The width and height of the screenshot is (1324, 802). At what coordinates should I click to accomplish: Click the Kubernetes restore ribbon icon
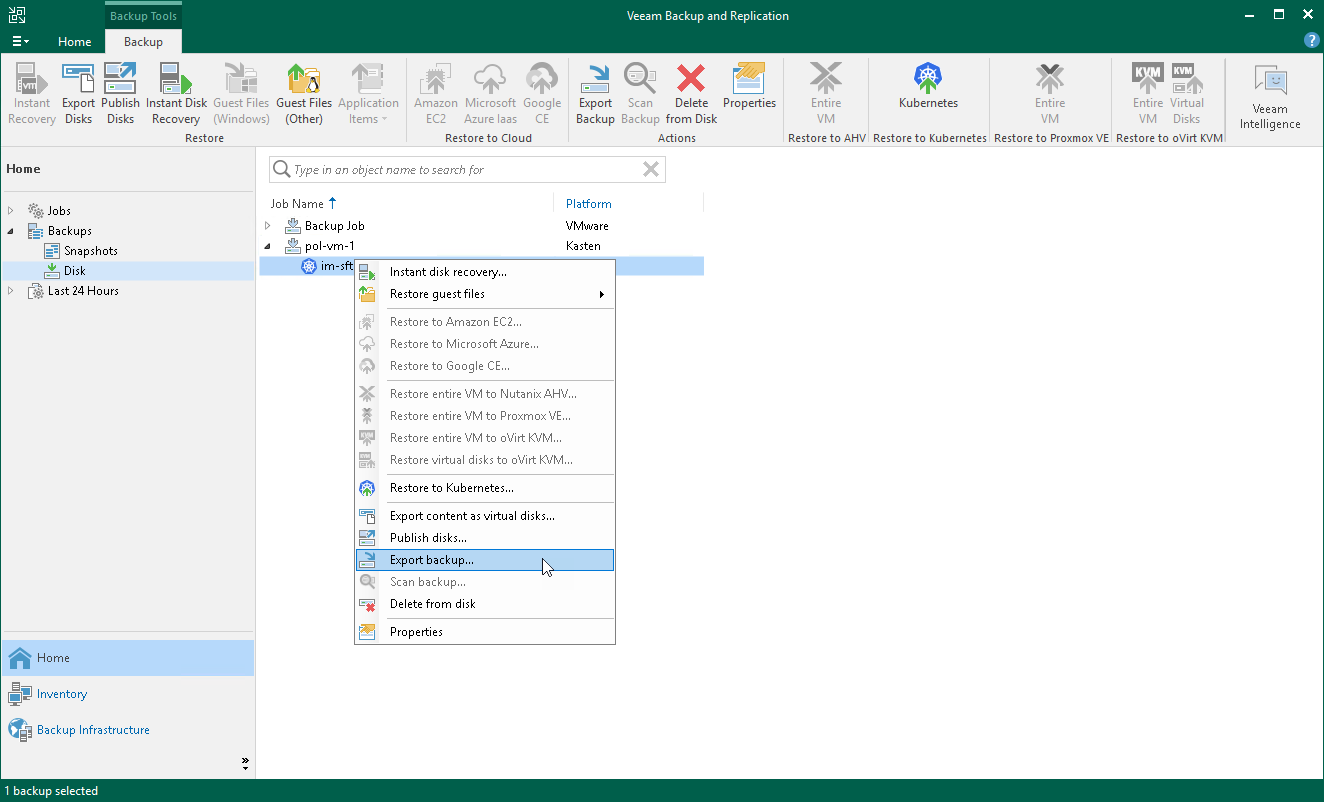tap(928, 87)
